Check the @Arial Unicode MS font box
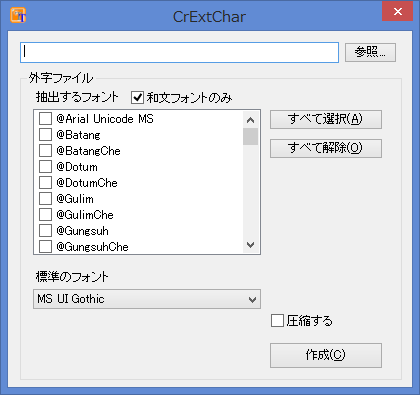 [x=46, y=118]
